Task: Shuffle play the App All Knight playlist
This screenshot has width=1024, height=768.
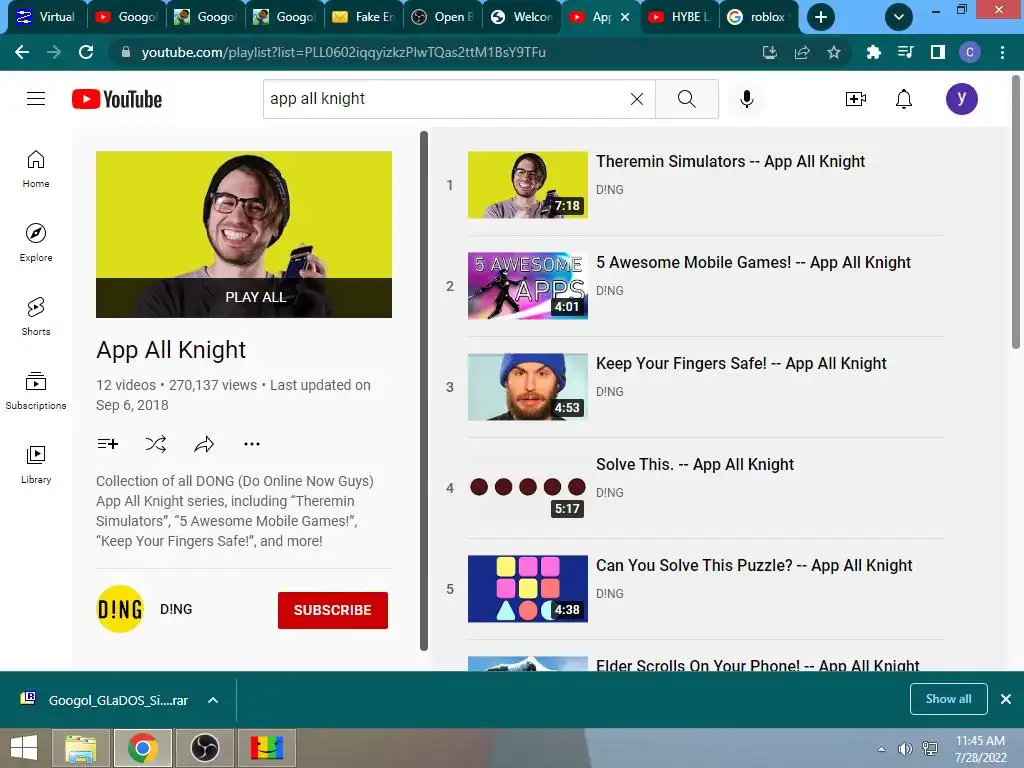Action: (155, 444)
